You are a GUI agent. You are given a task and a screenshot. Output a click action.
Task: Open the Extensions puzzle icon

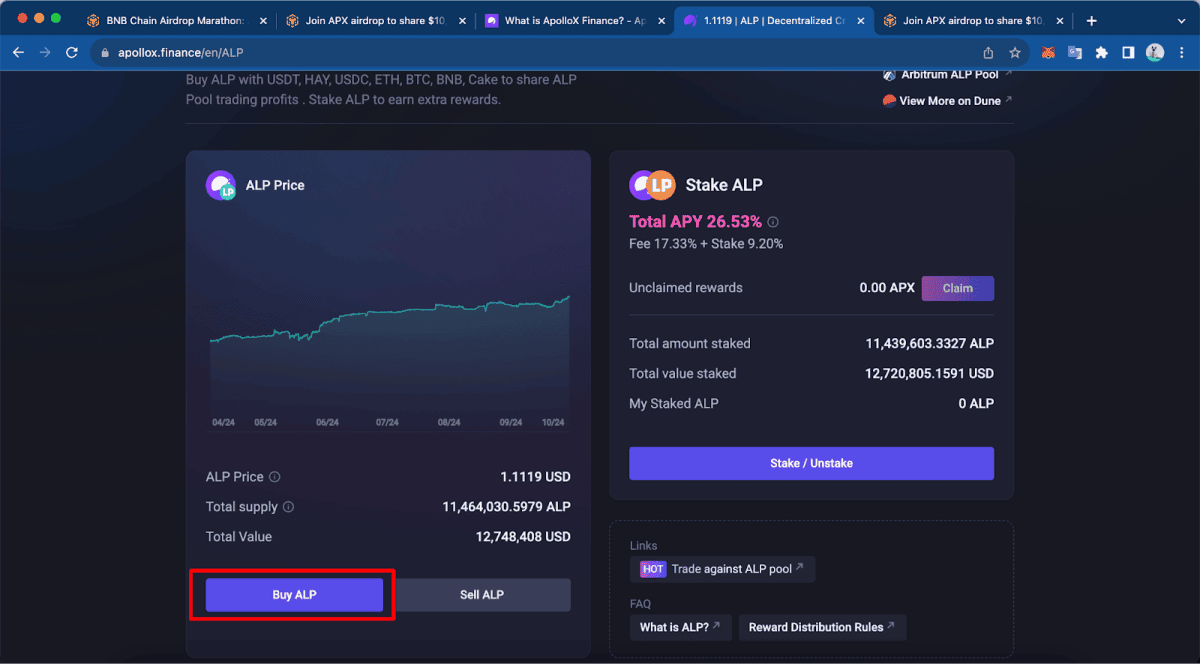pyautogui.click(x=1102, y=53)
